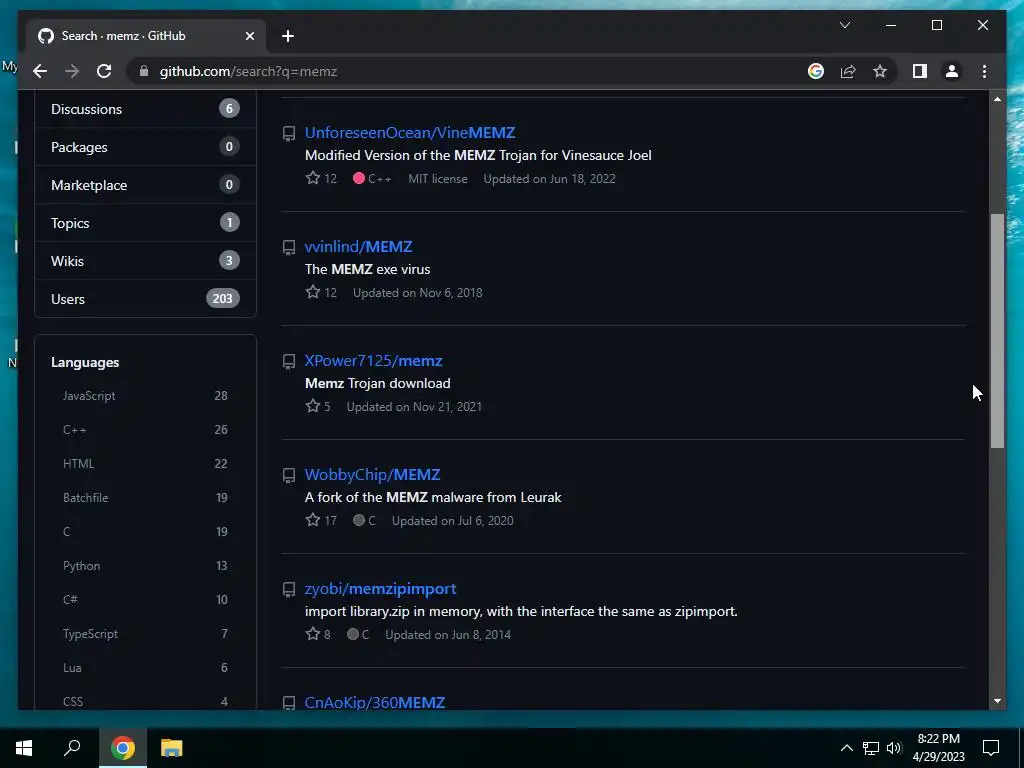The width and height of the screenshot is (1024, 768).
Task: Select Marketplace in the search sidebar
Action: tap(145, 185)
